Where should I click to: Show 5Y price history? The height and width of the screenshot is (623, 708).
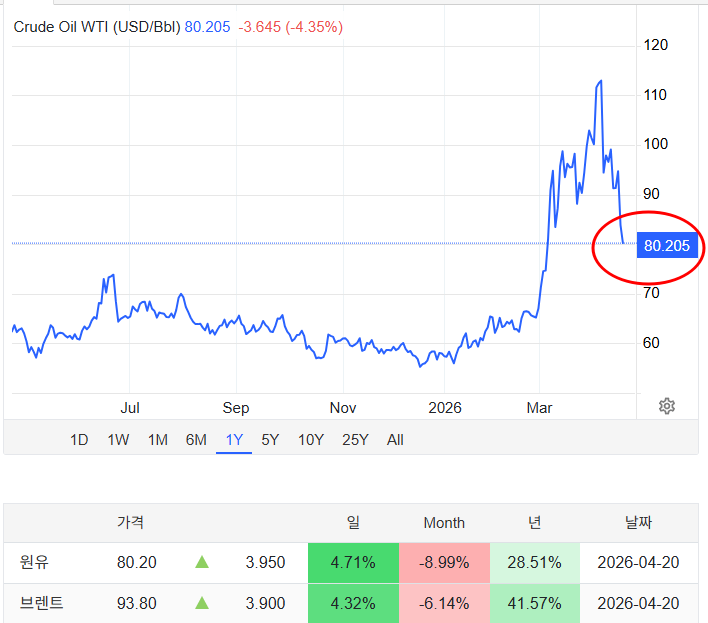270,440
